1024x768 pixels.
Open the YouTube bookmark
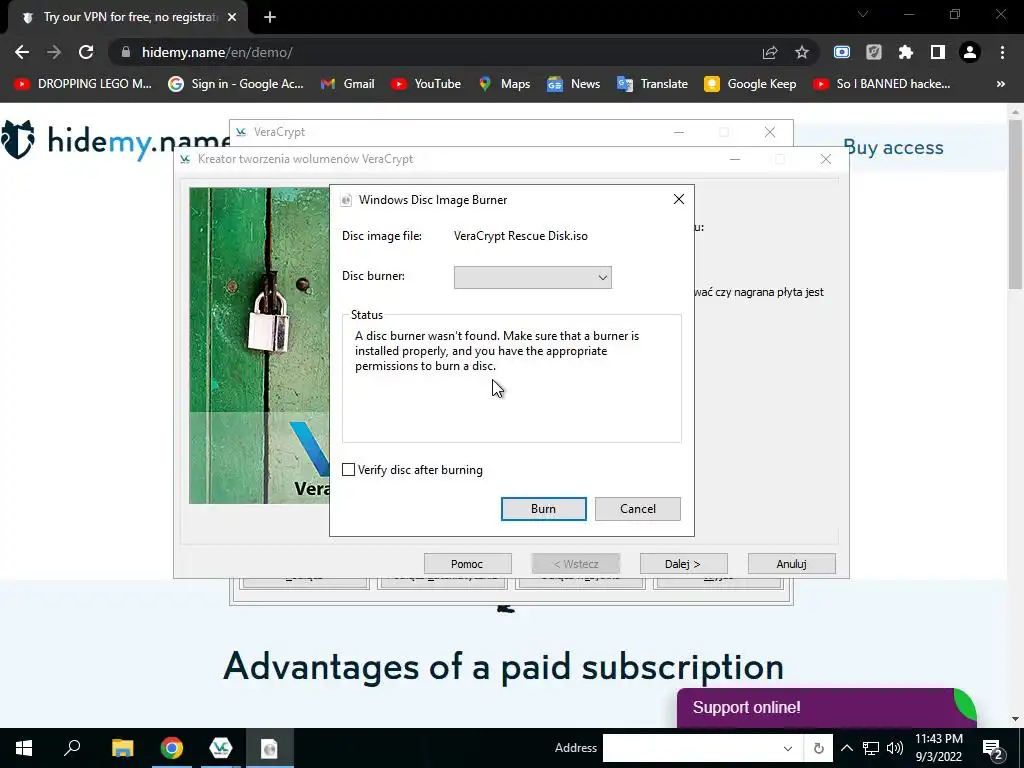point(426,84)
